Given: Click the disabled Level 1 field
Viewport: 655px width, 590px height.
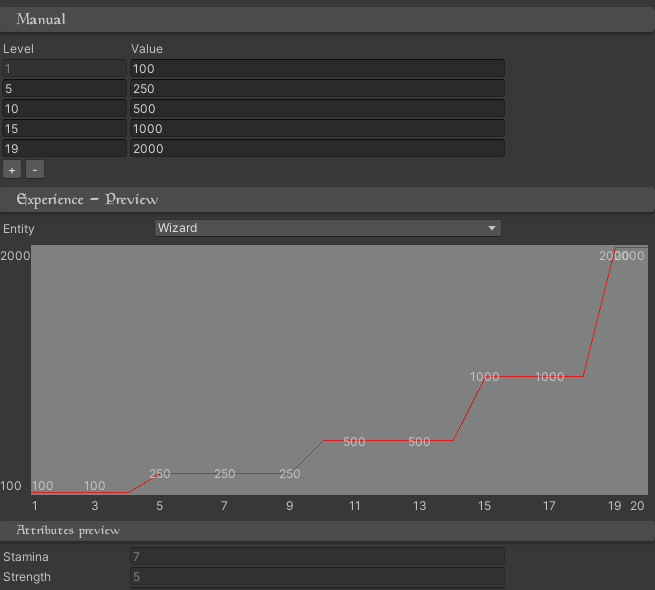Looking at the screenshot, I should 64,68.
